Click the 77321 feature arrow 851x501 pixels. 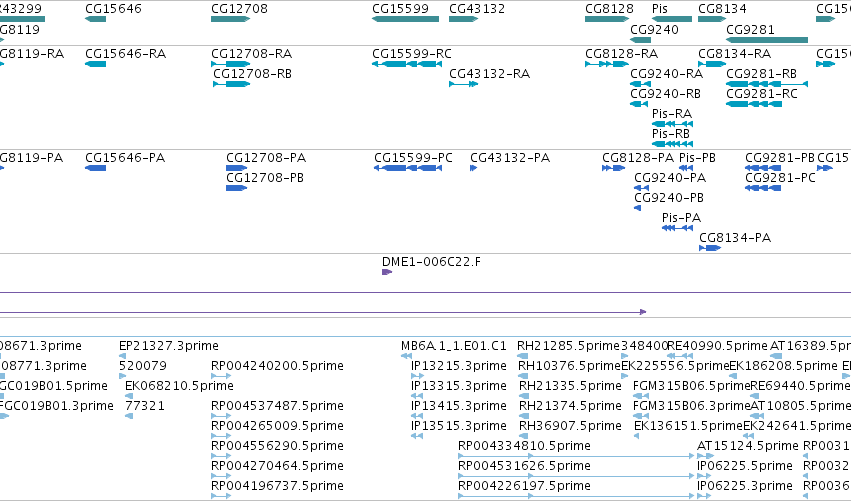point(129,416)
